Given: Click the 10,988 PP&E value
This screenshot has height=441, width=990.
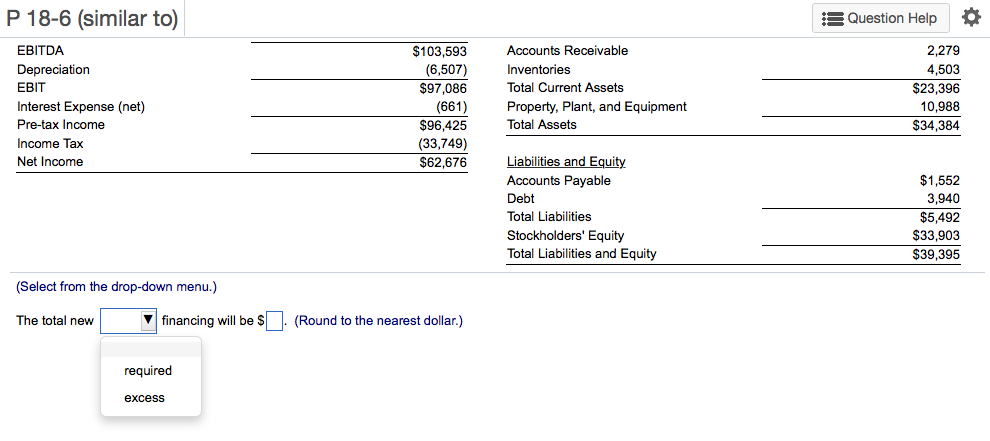Looking at the screenshot, I should coord(940,107).
